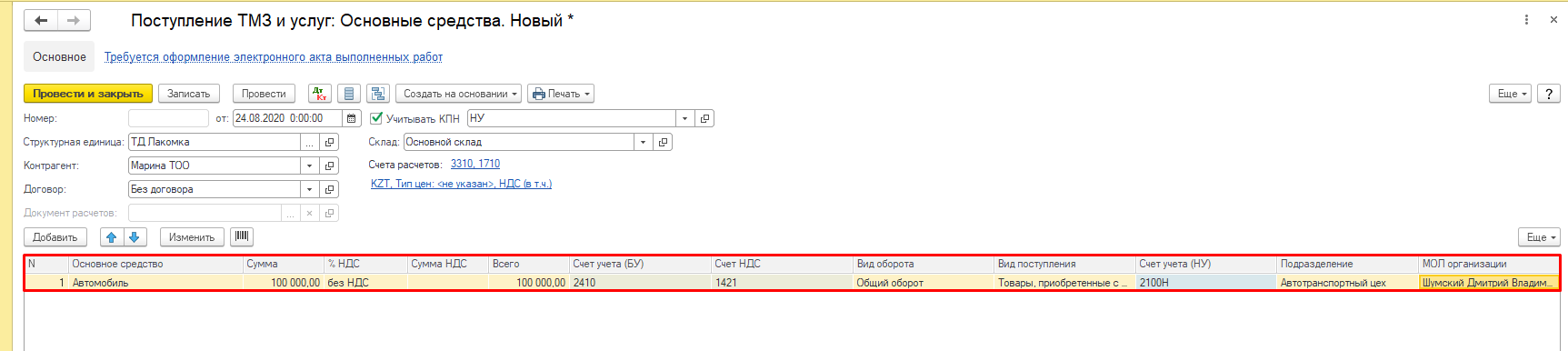This screenshot has width=1568, height=351.
Task: Click the back navigation arrow
Action: 41,20
